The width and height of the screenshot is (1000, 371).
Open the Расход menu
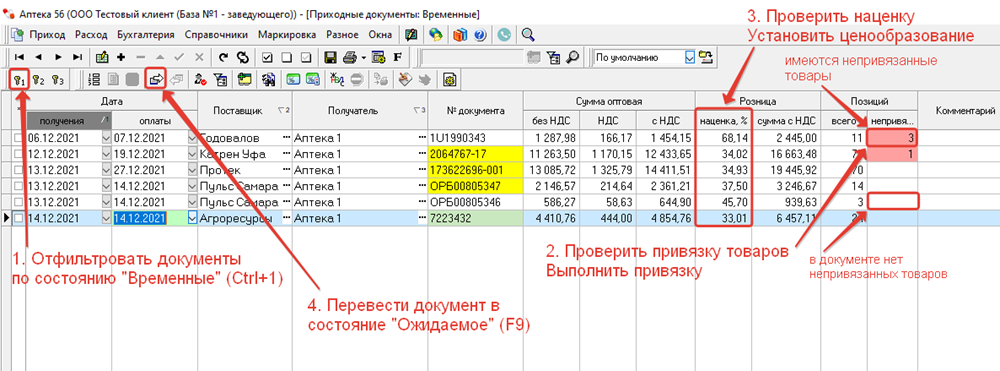click(x=91, y=34)
